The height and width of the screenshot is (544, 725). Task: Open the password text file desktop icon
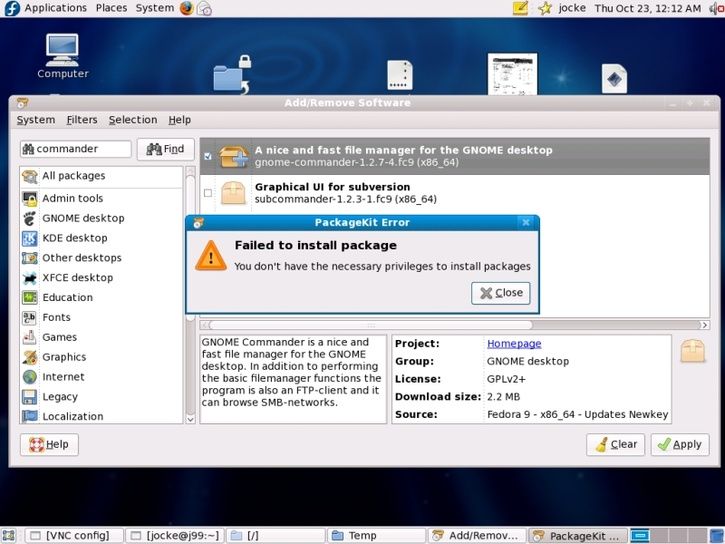(x=399, y=75)
